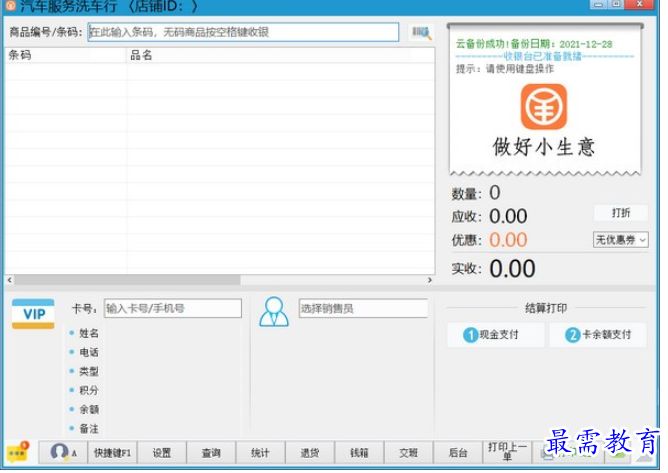Expand the 无优惠券 coupon dropdown
The width and height of the screenshot is (668, 473).
coord(621,240)
